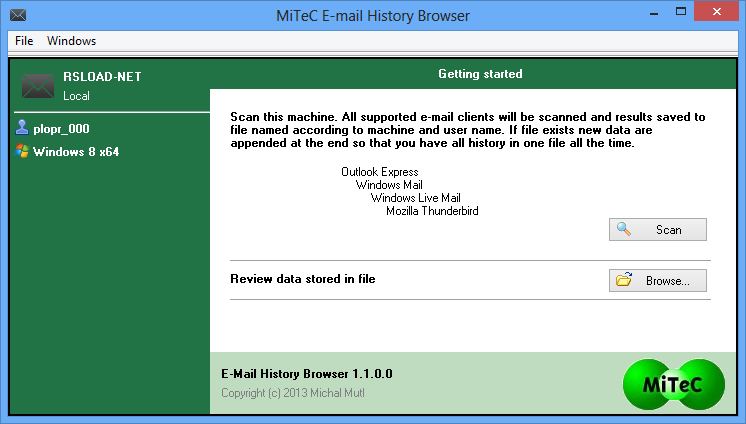This screenshot has width=746, height=424.
Task: Click the envelope icon beside RSLOAD-NET
Action: point(38,86)
